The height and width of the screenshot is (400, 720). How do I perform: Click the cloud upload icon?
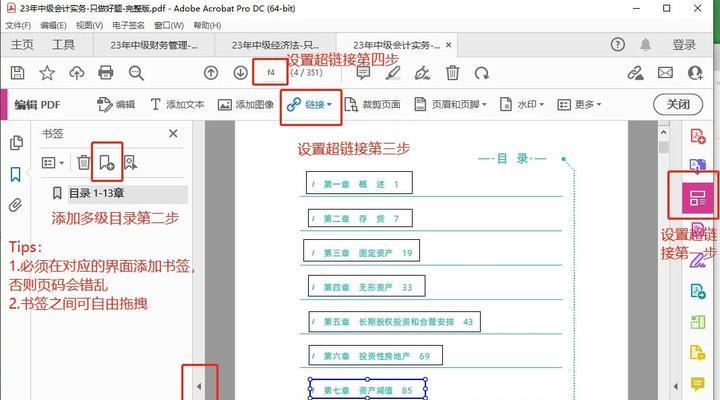(x=77, y=73)
